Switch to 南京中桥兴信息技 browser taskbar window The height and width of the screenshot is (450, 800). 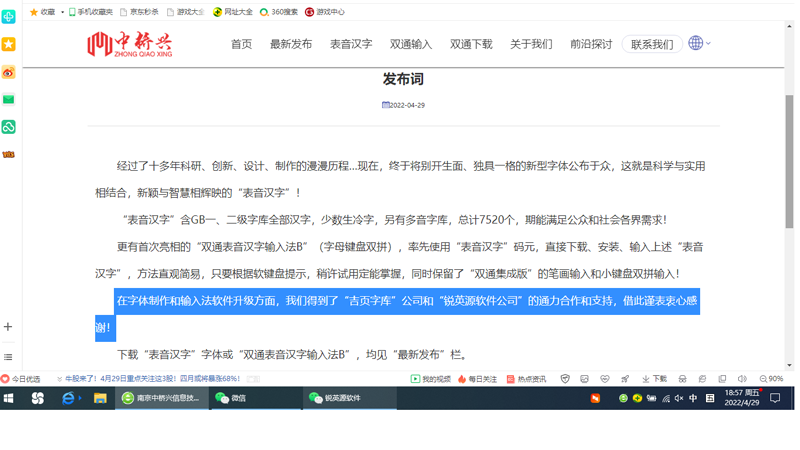pyautogui.click(x=162, y=398)
